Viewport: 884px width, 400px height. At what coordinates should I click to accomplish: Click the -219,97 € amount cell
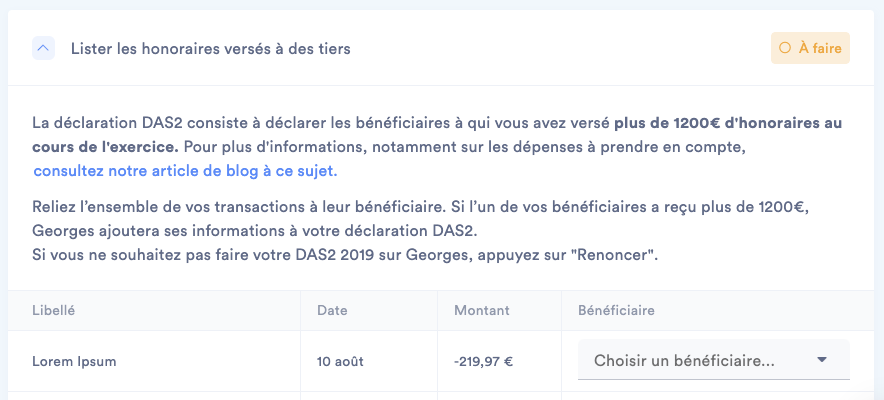pos(483,361)
